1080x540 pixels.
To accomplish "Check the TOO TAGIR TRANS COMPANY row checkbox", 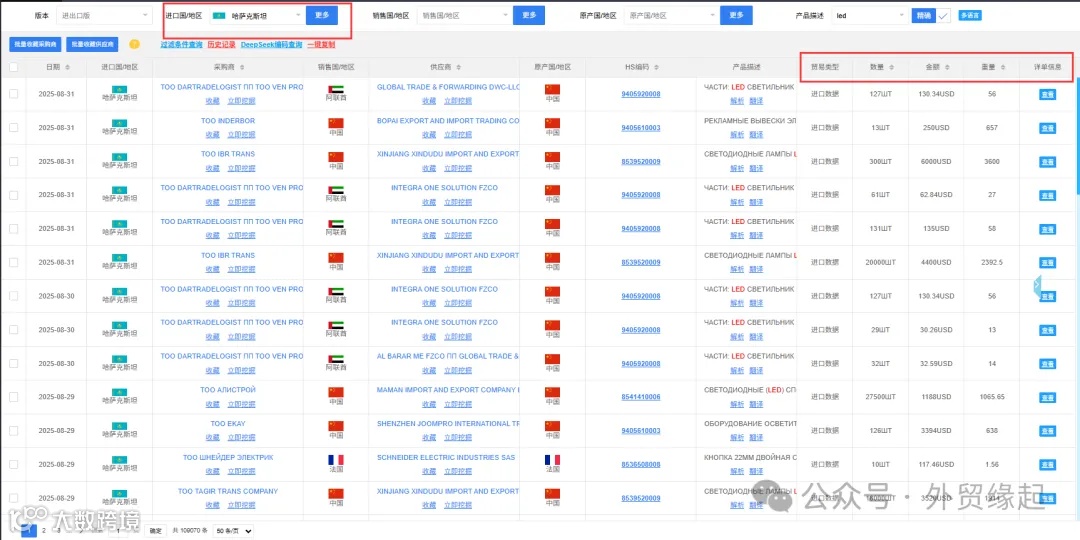I will pyautogui.click(x=14, y=498).
